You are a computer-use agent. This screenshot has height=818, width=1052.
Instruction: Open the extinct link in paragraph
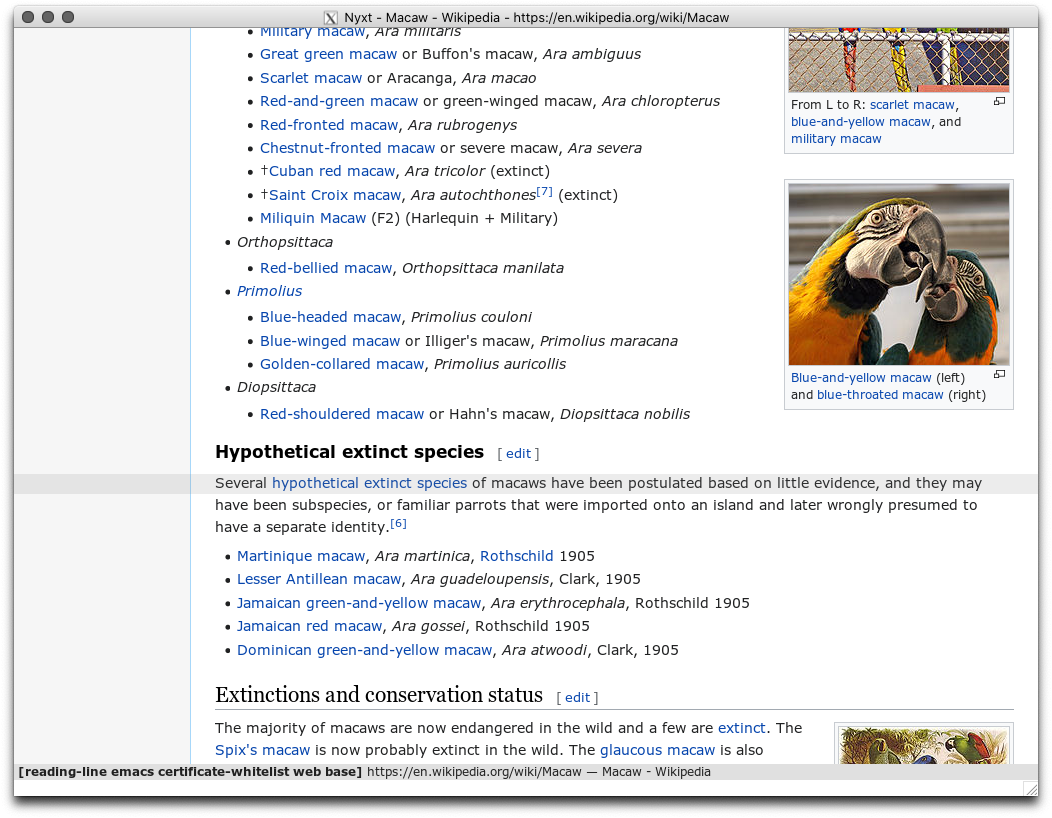[x=741, y=728]
